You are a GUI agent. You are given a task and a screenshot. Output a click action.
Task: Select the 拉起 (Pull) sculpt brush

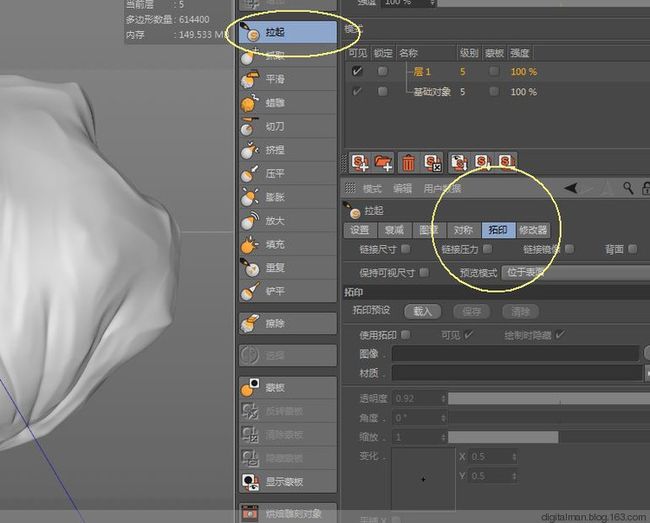(288, 32)
